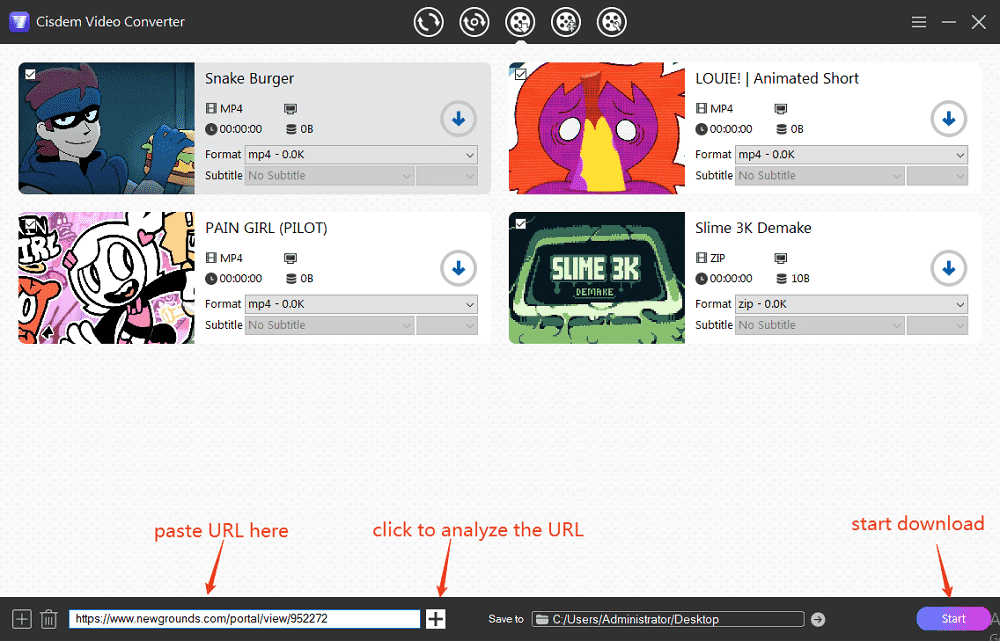Click the file size icon on PAIN GIRL
Image resolution: width=1000 pixels, height=641 pixels.
(x=291, y=278)
